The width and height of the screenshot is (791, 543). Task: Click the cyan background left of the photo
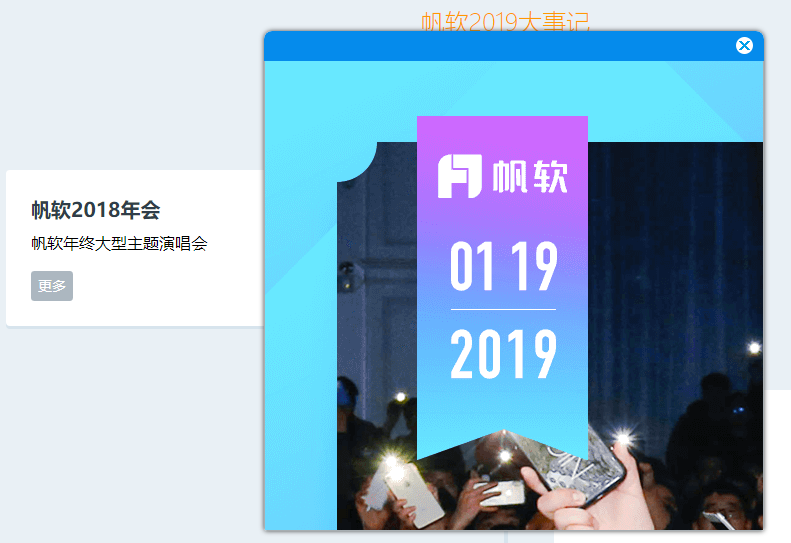coord(301,353)
